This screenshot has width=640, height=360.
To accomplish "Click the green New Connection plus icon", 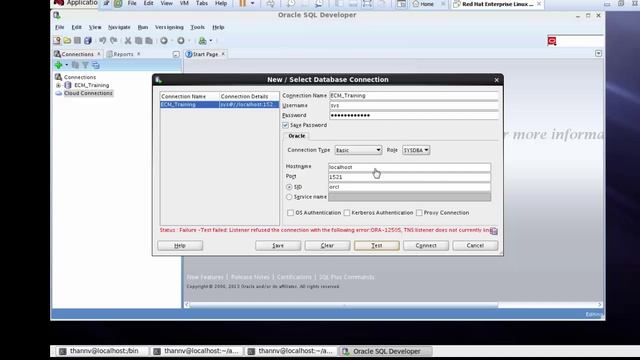I will coord(58,65).
